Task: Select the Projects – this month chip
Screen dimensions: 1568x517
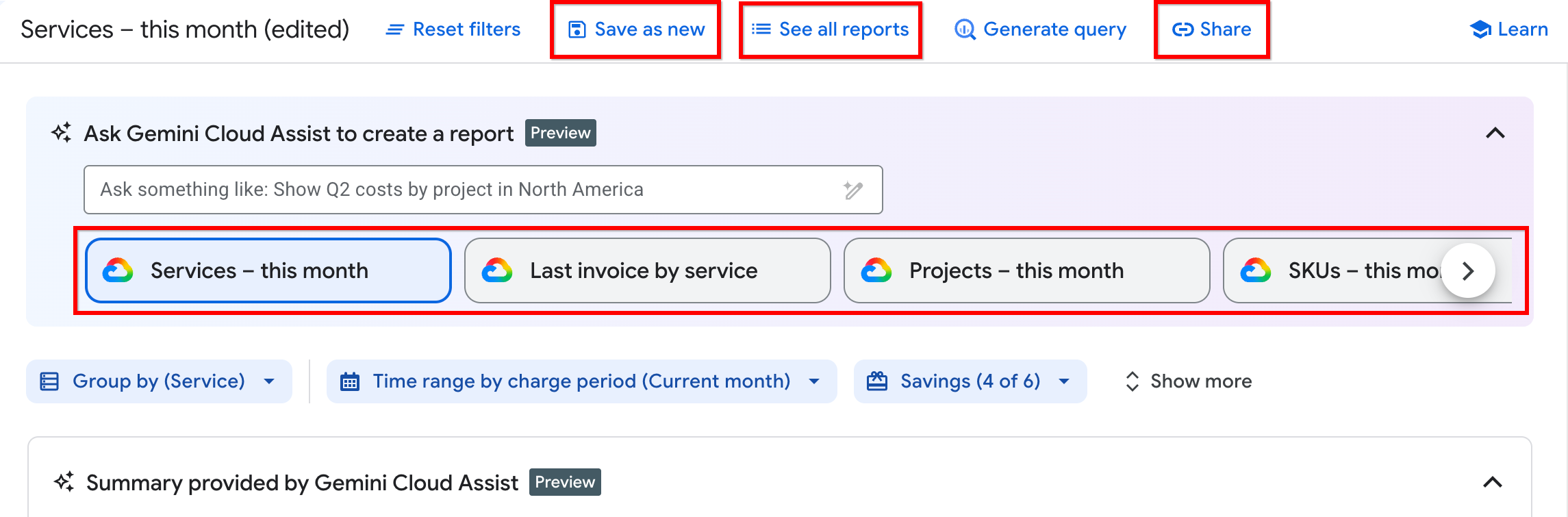Action: 1026,270
